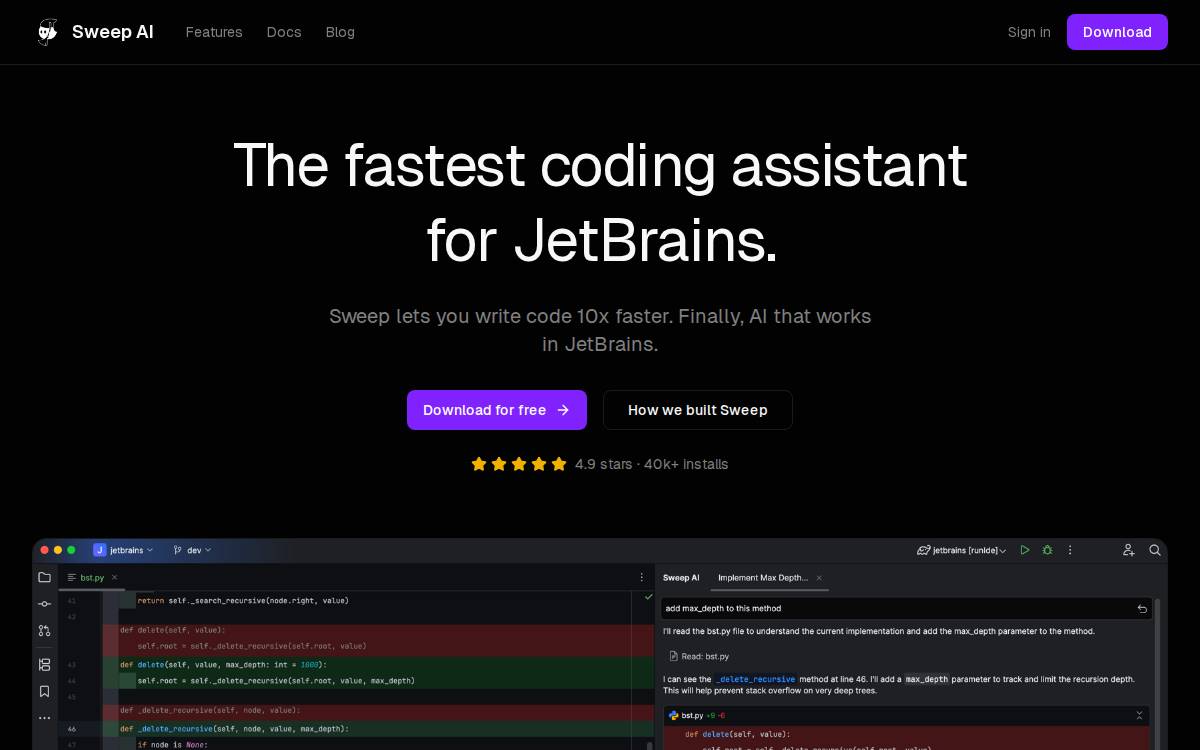Click the green checkmark inspection icon in editor

click(x=648, y=597)
